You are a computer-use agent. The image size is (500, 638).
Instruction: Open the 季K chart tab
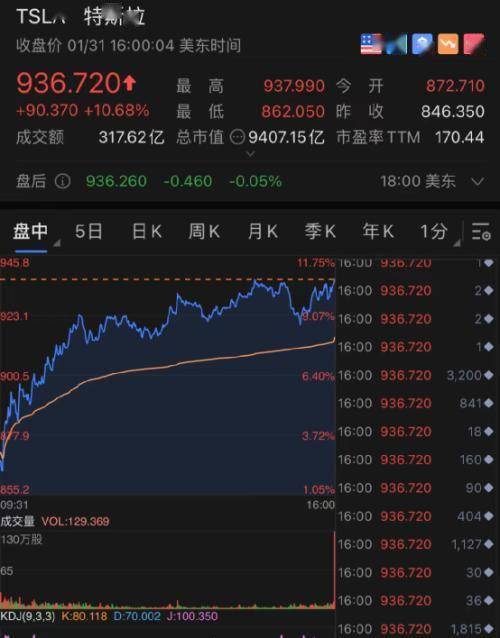[320, 232]
